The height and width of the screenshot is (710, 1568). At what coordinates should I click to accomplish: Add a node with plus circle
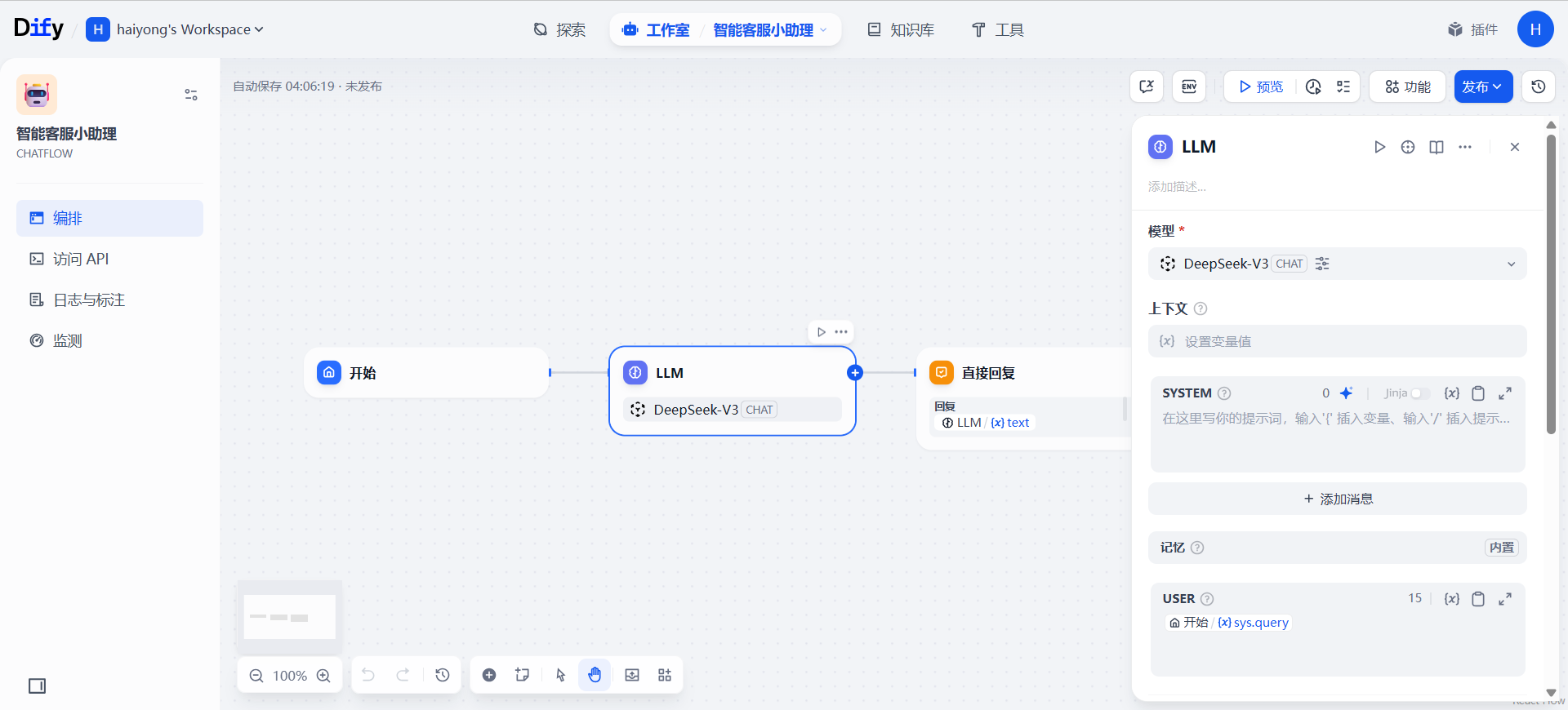point(489,675)
